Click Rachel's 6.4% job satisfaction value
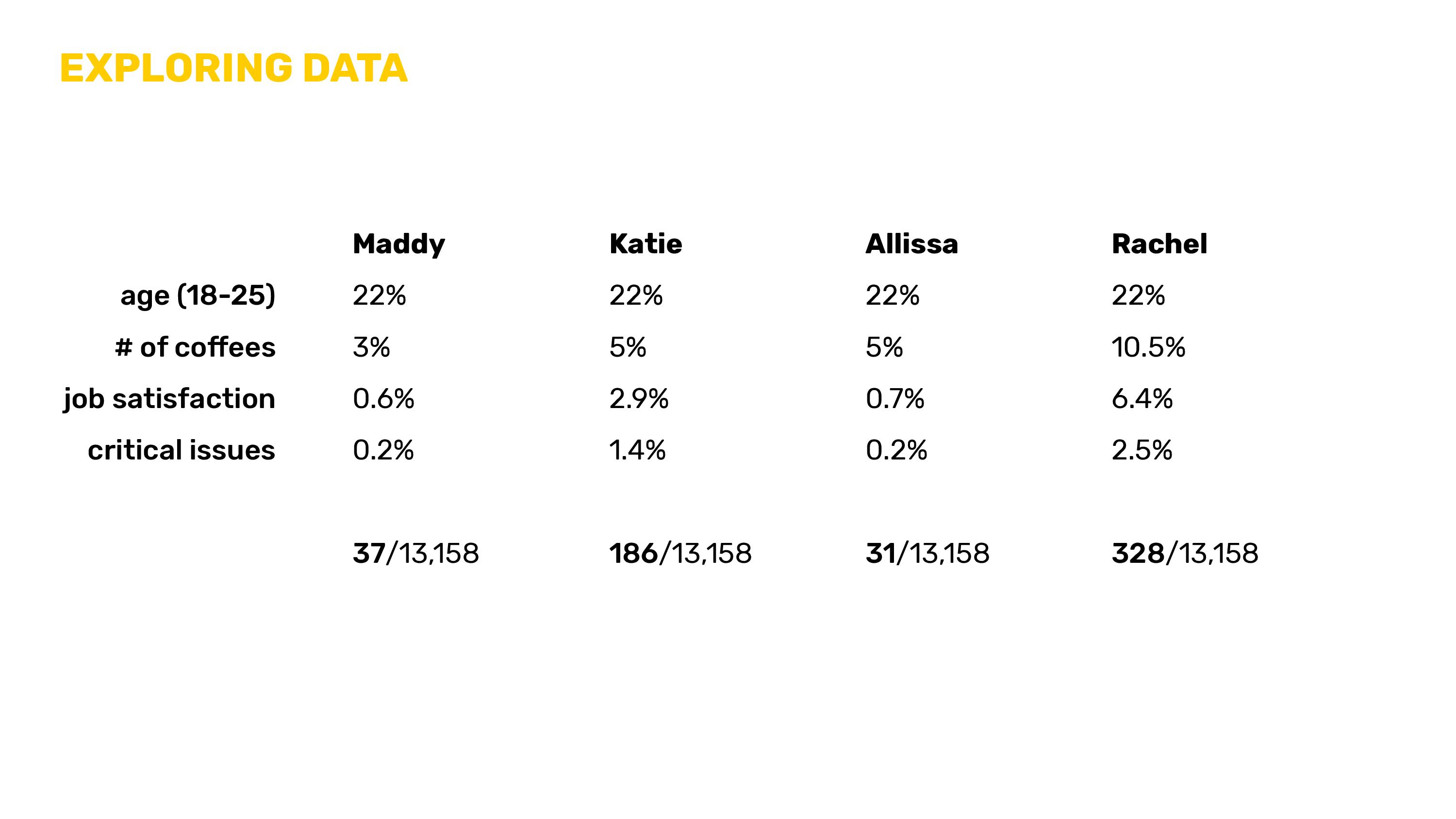 (1142, 398)
